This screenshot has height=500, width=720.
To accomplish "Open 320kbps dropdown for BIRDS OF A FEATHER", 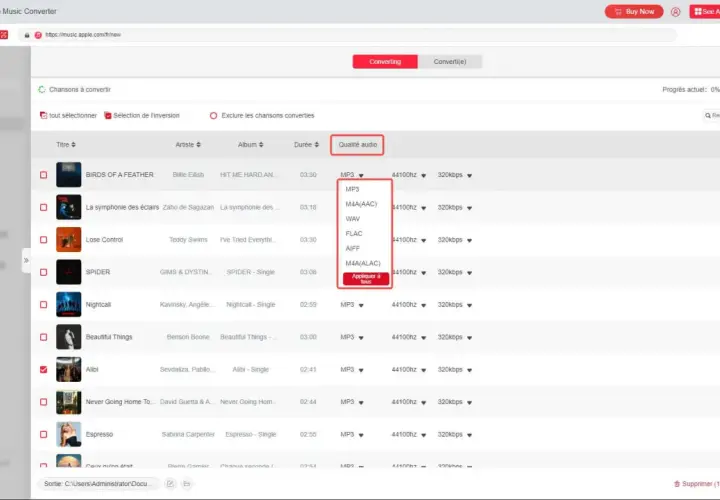I will pyautogui.click(x=455, y=175).
